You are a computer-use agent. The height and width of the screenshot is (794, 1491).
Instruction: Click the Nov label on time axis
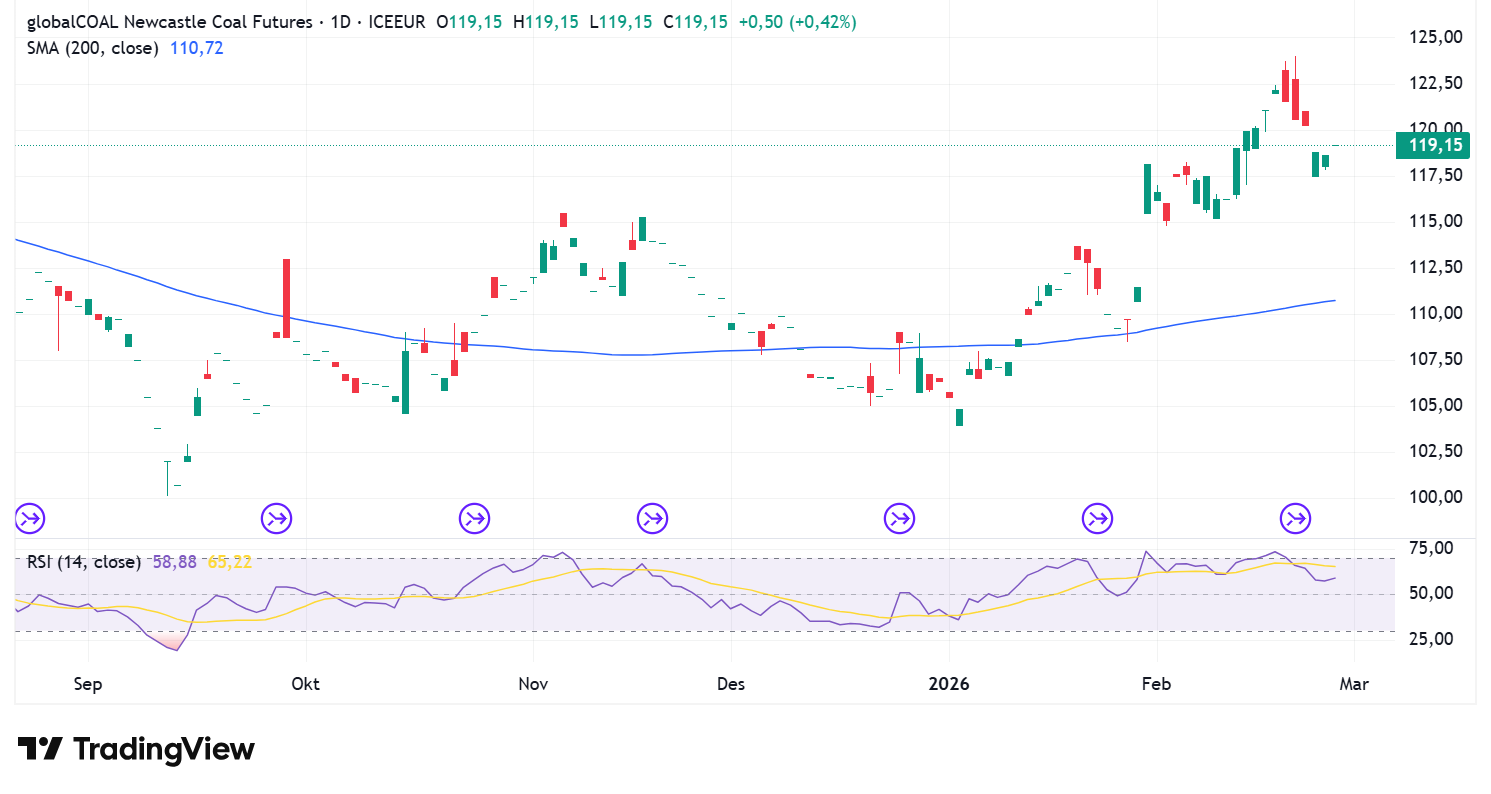(533, 684)
